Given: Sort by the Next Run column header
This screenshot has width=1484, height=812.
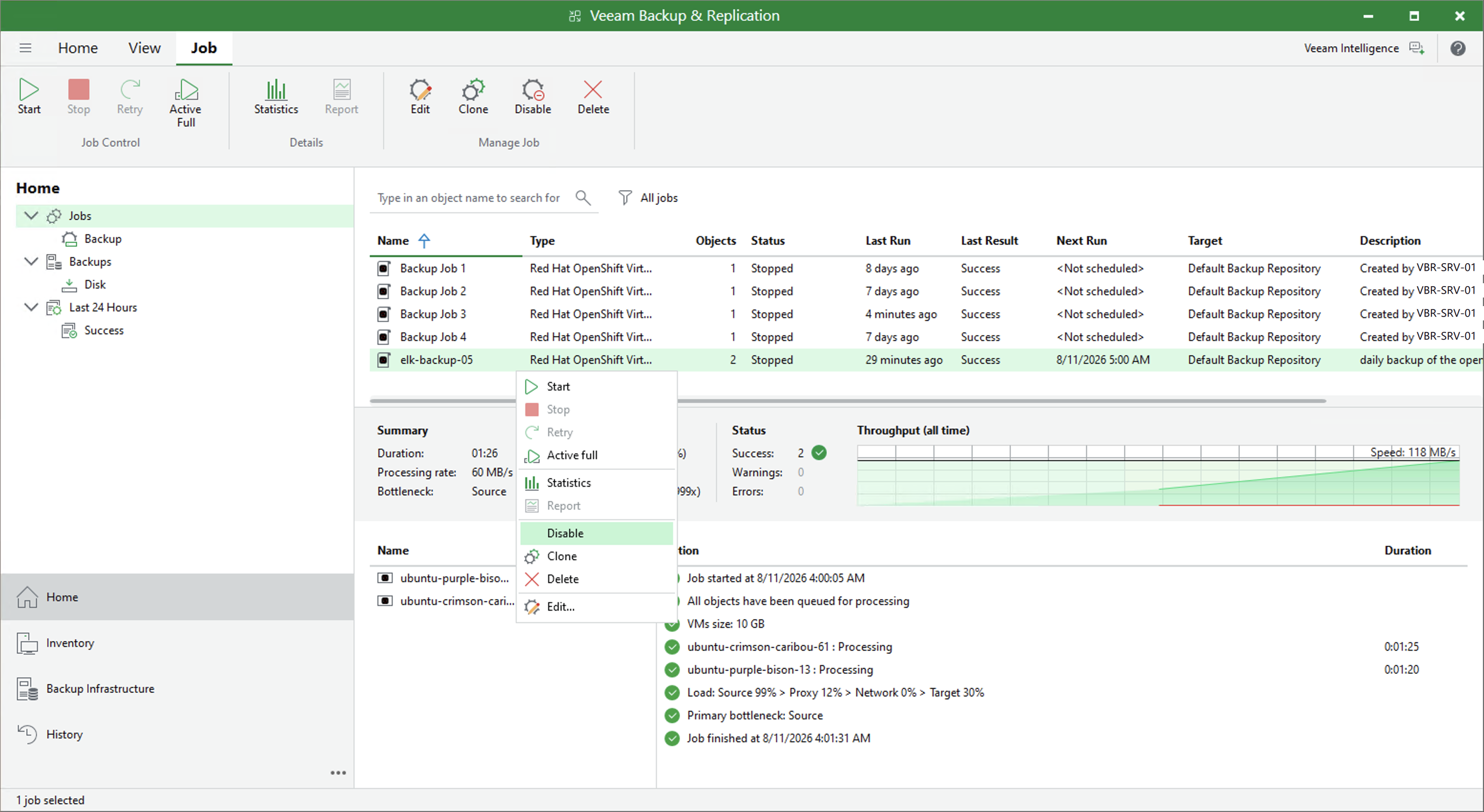Looking at the screenshot, I should tap(1081, 240).
